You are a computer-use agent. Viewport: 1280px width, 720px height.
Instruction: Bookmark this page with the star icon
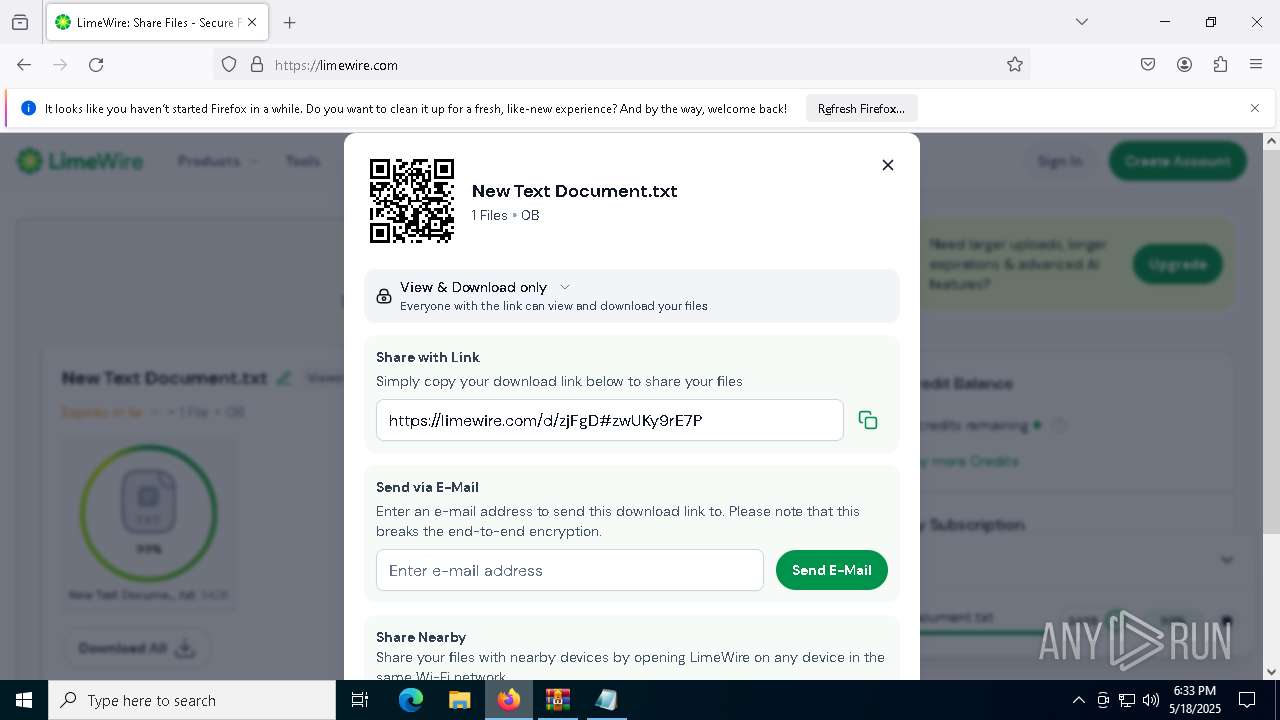click(1015, 65)
